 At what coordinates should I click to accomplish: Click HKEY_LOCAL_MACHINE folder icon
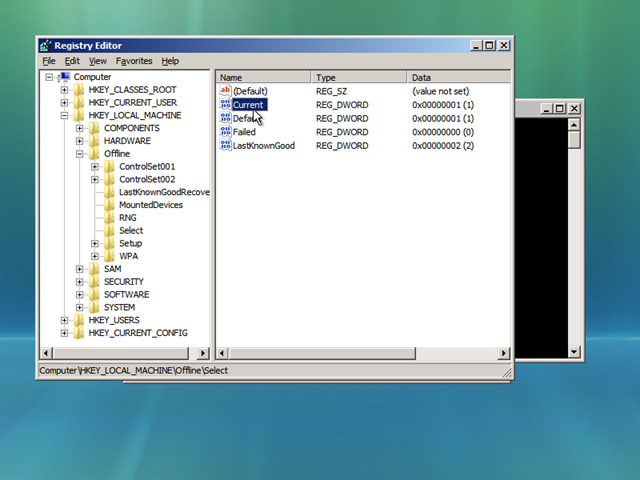[x=79, y=116]
